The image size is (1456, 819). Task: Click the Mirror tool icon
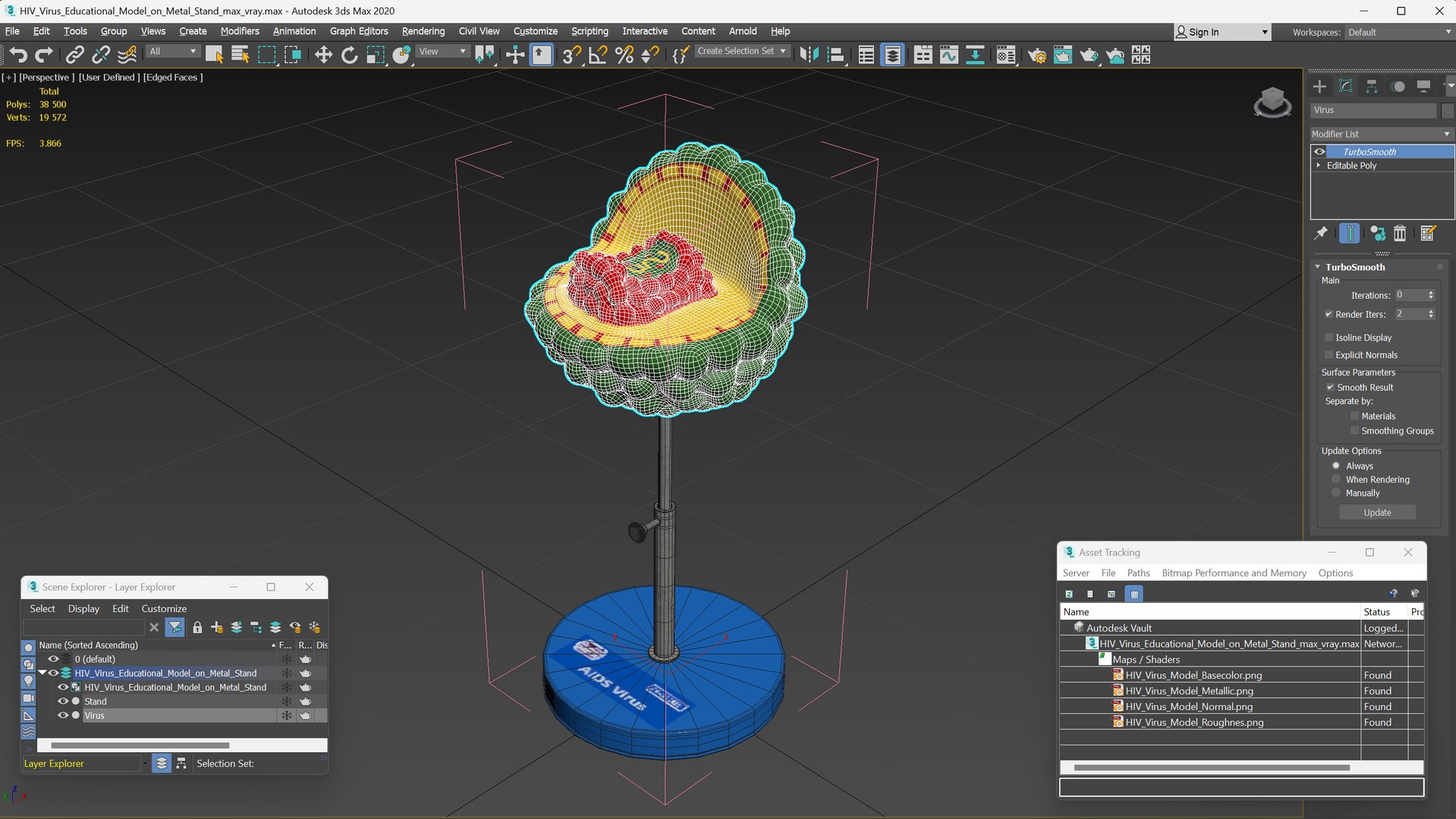[810, 55]
